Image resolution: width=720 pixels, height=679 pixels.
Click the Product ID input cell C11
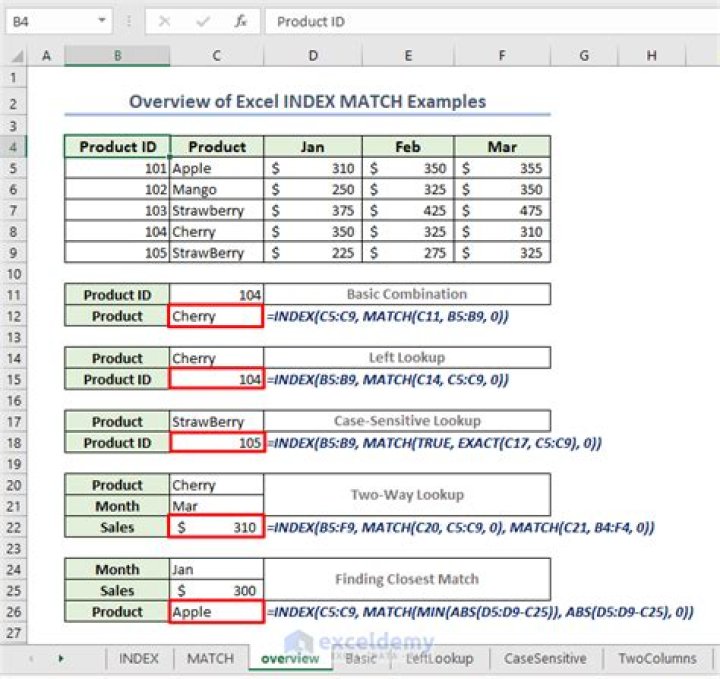(217, 295)
